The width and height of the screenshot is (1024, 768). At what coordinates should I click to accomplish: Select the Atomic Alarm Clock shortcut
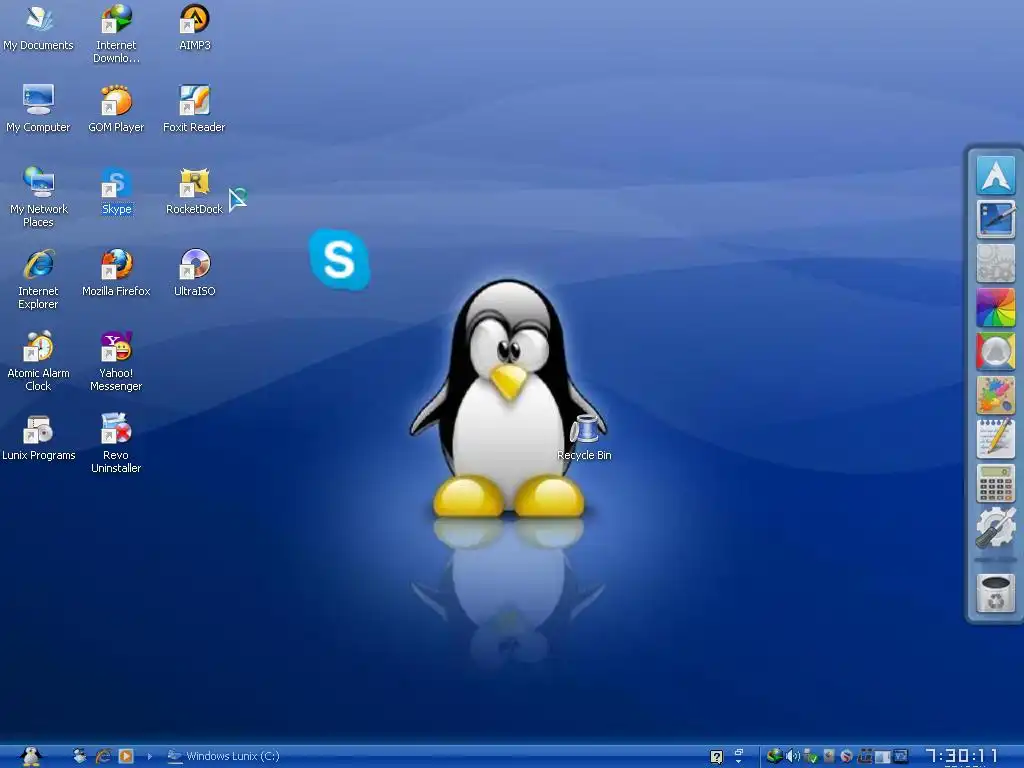[x=39, y=362]
